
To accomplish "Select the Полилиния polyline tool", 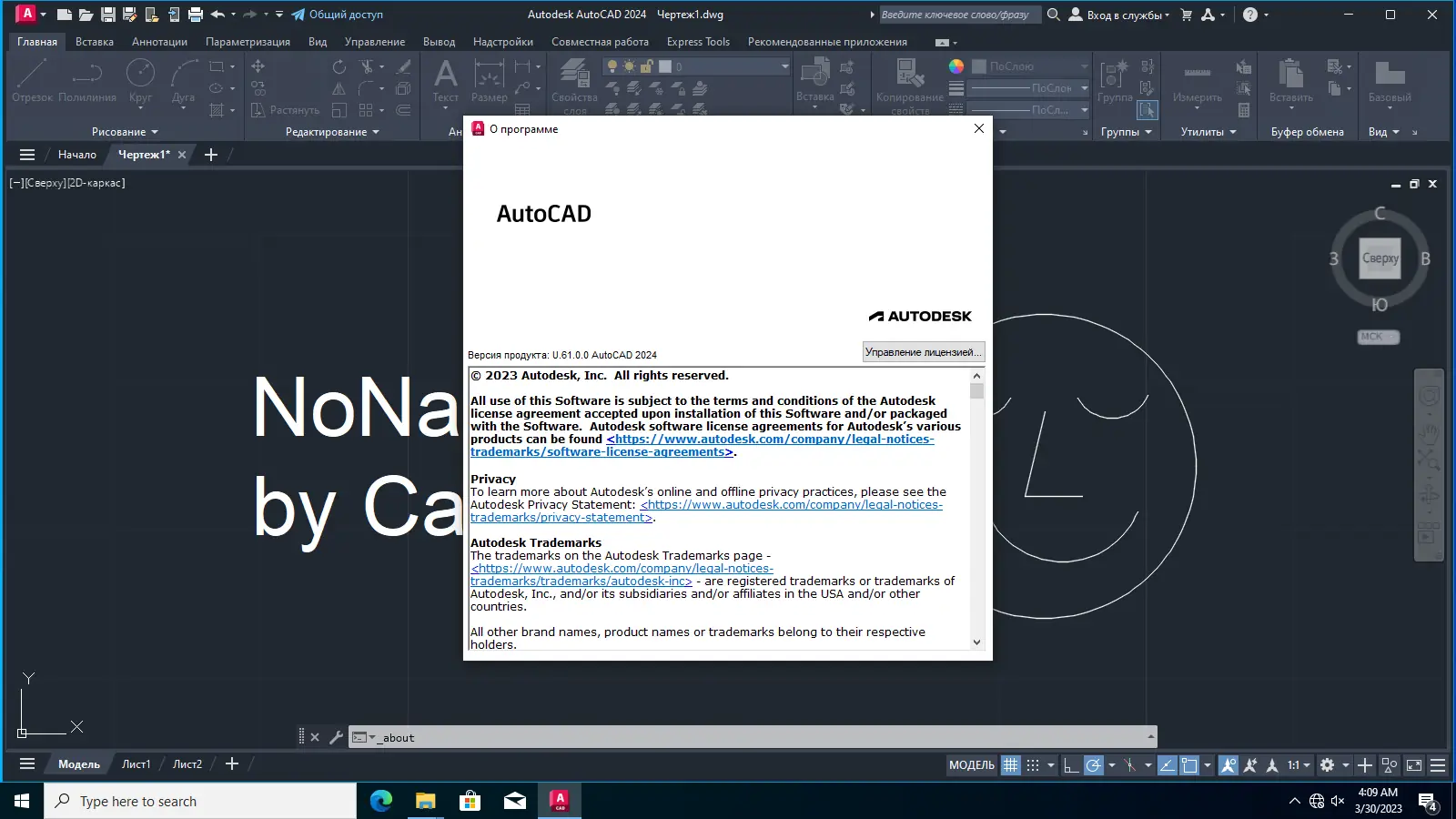I will (87, 80).
